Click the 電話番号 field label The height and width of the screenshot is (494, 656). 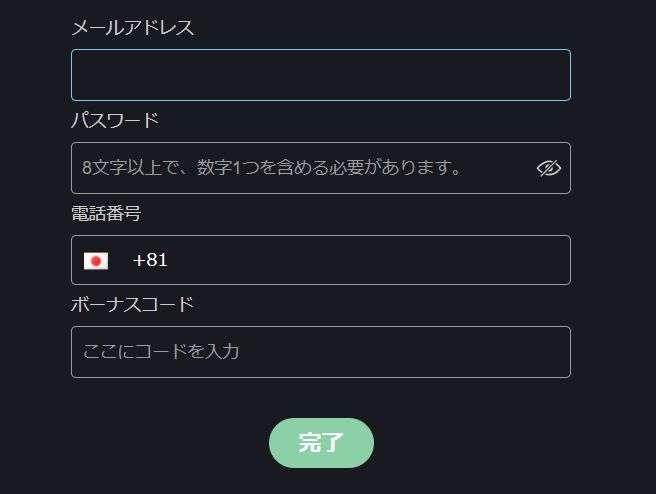point(106,213)
